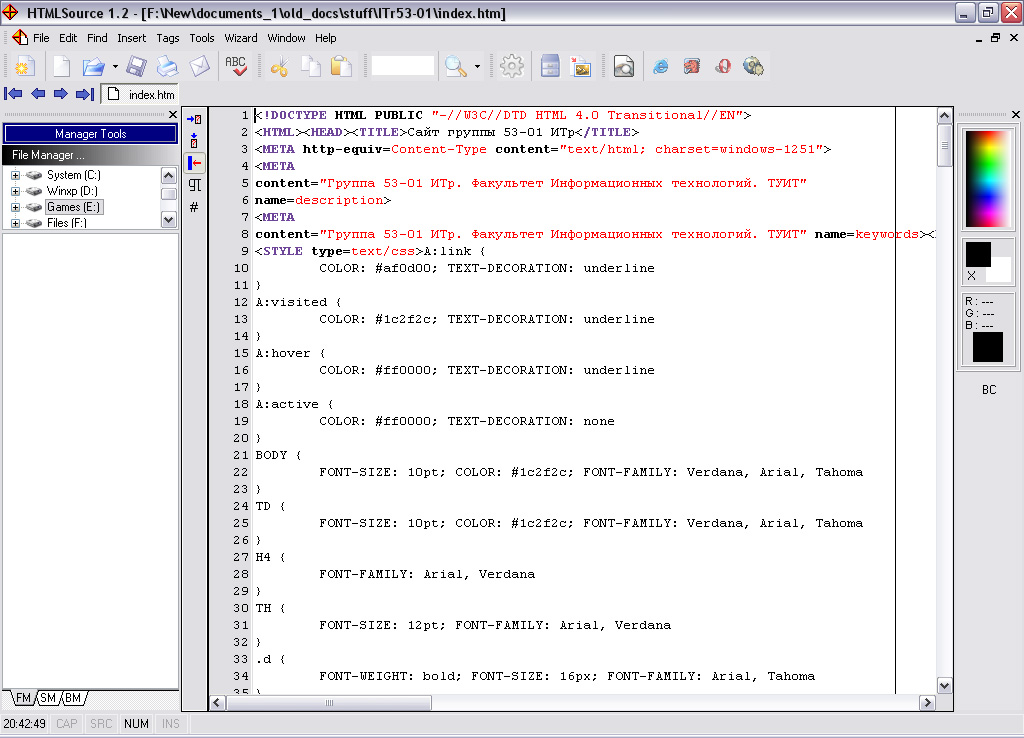Click the Paste clipboard icon

click(341, 67)
